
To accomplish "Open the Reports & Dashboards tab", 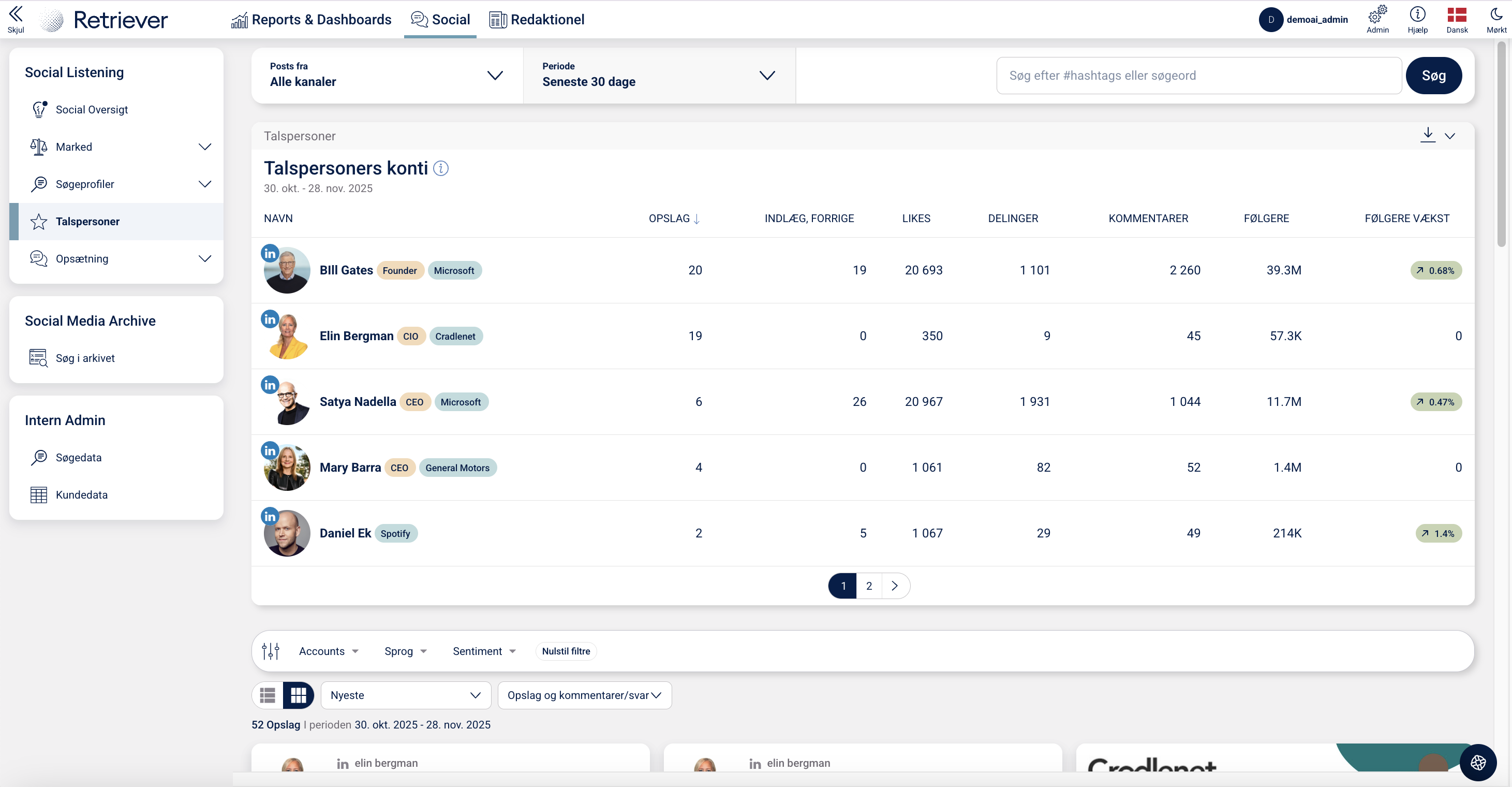I will pos(312,19).
